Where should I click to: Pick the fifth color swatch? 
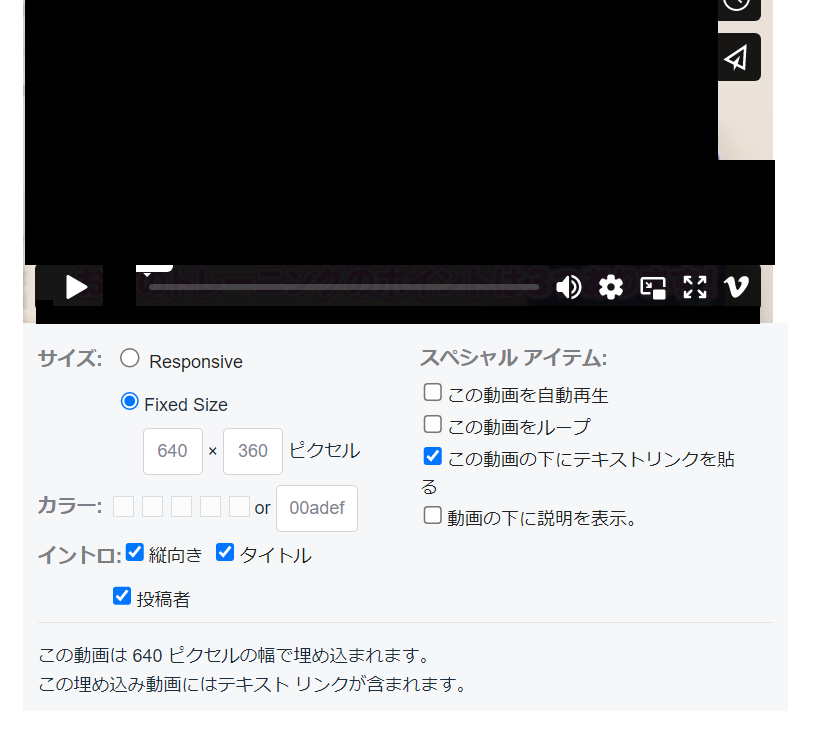pos(240,506)
